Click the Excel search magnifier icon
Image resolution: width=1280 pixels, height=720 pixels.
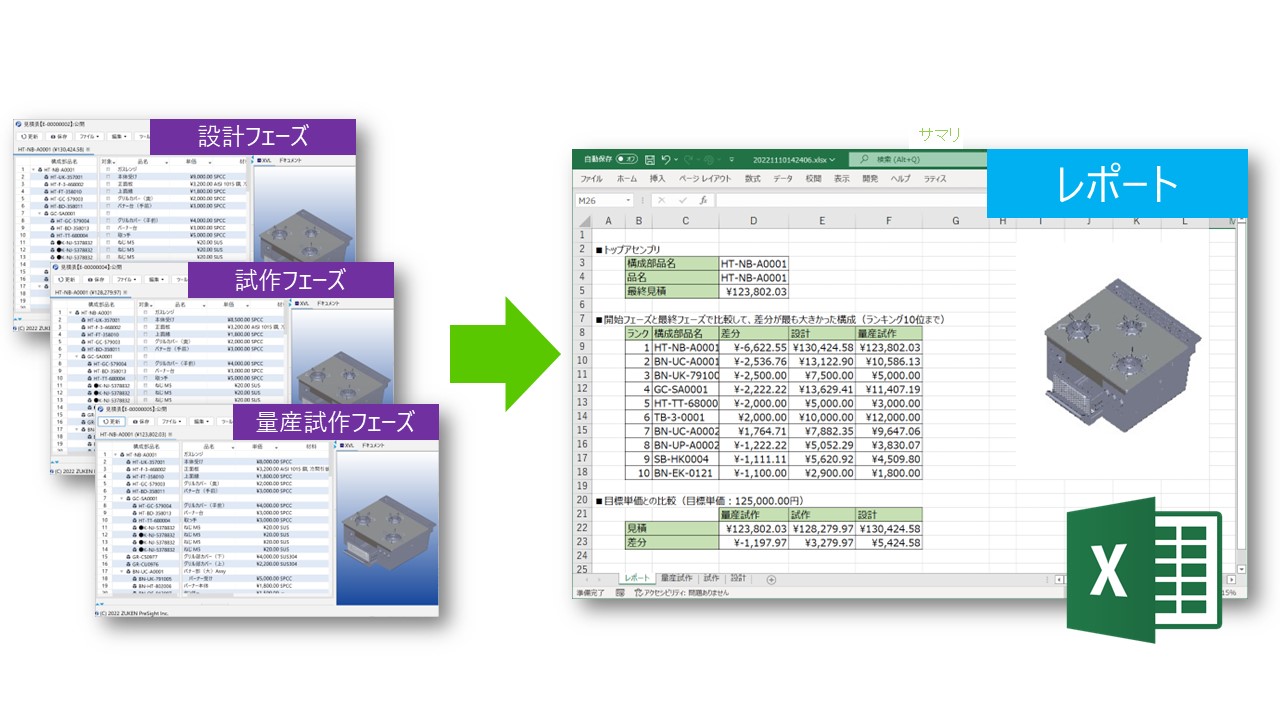pos(863,159)
